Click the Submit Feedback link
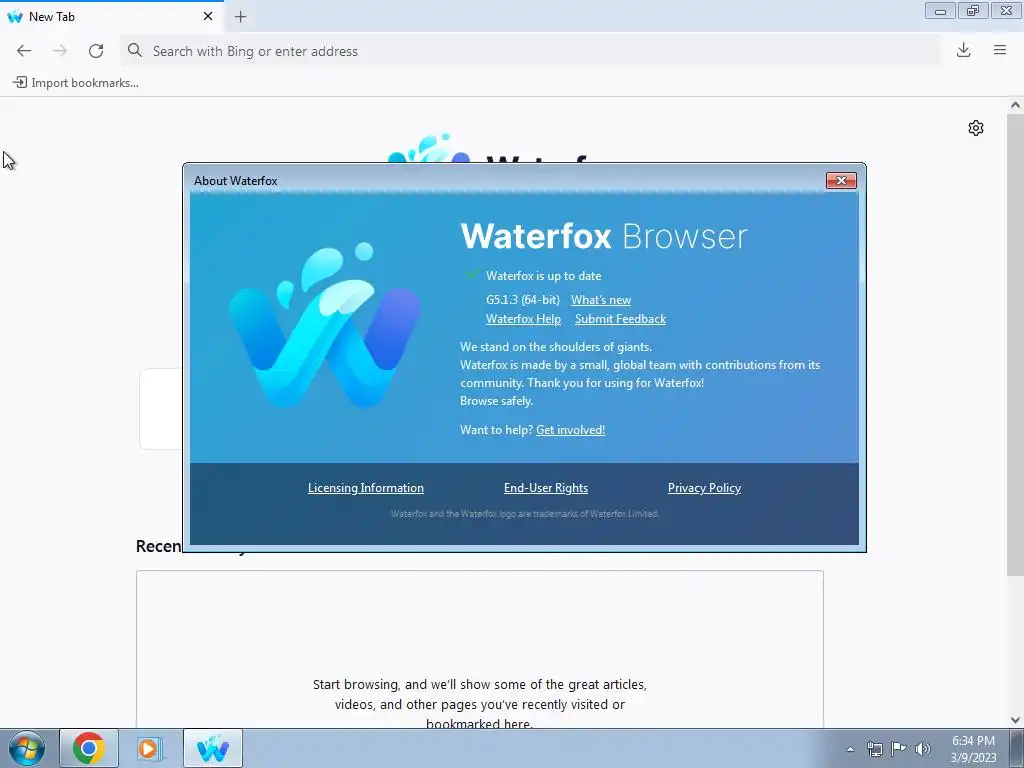 (620, 319)
